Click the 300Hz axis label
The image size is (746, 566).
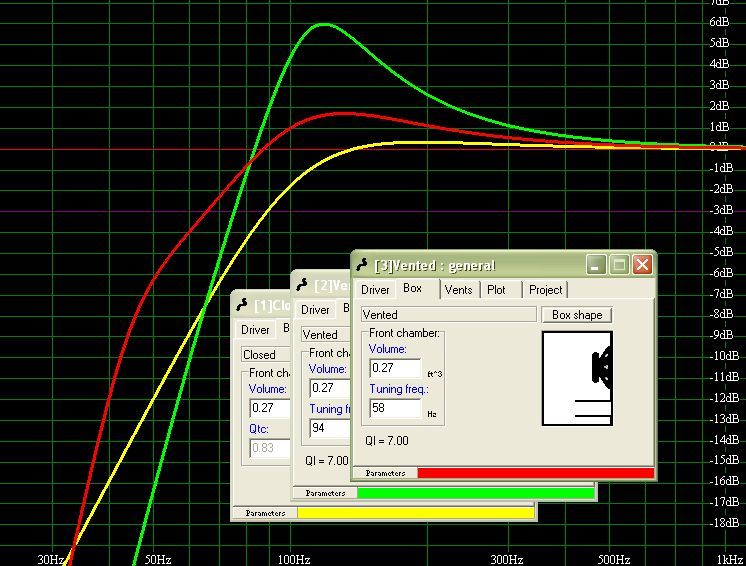[507, 559]
